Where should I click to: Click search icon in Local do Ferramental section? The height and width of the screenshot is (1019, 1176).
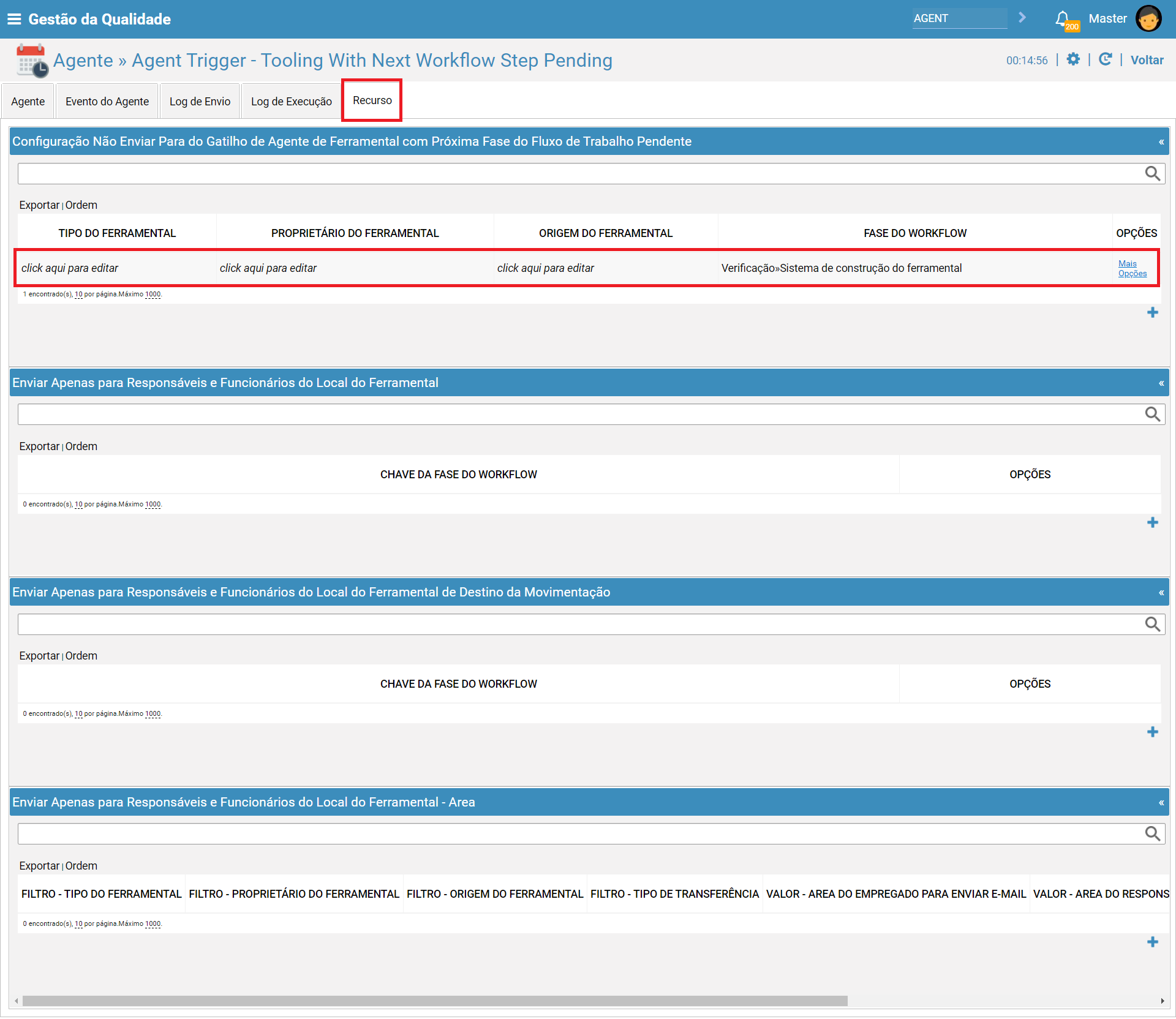[x=1153, y=415]
